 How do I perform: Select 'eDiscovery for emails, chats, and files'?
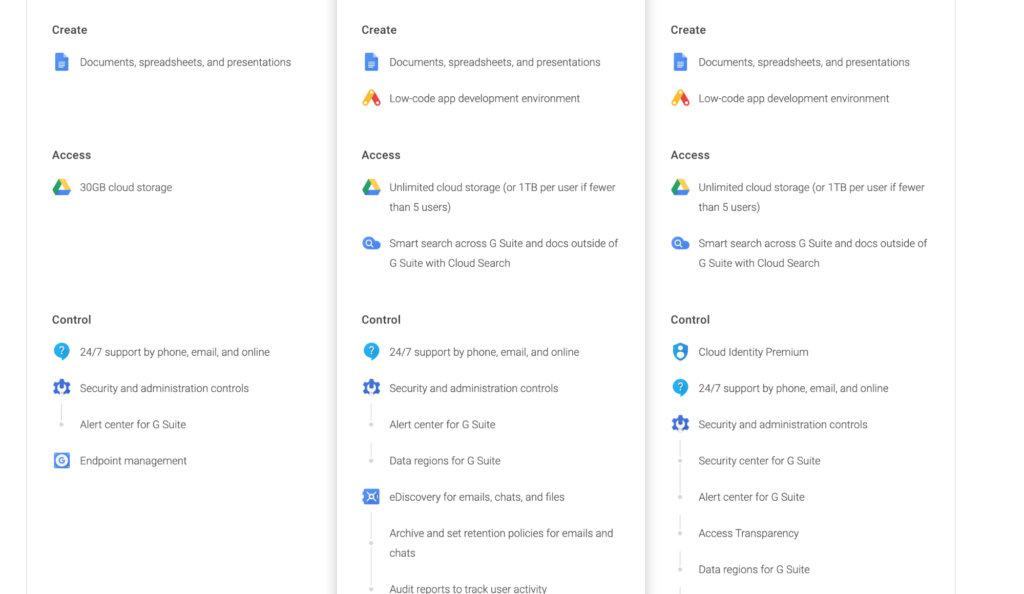(x=477, y=497)
